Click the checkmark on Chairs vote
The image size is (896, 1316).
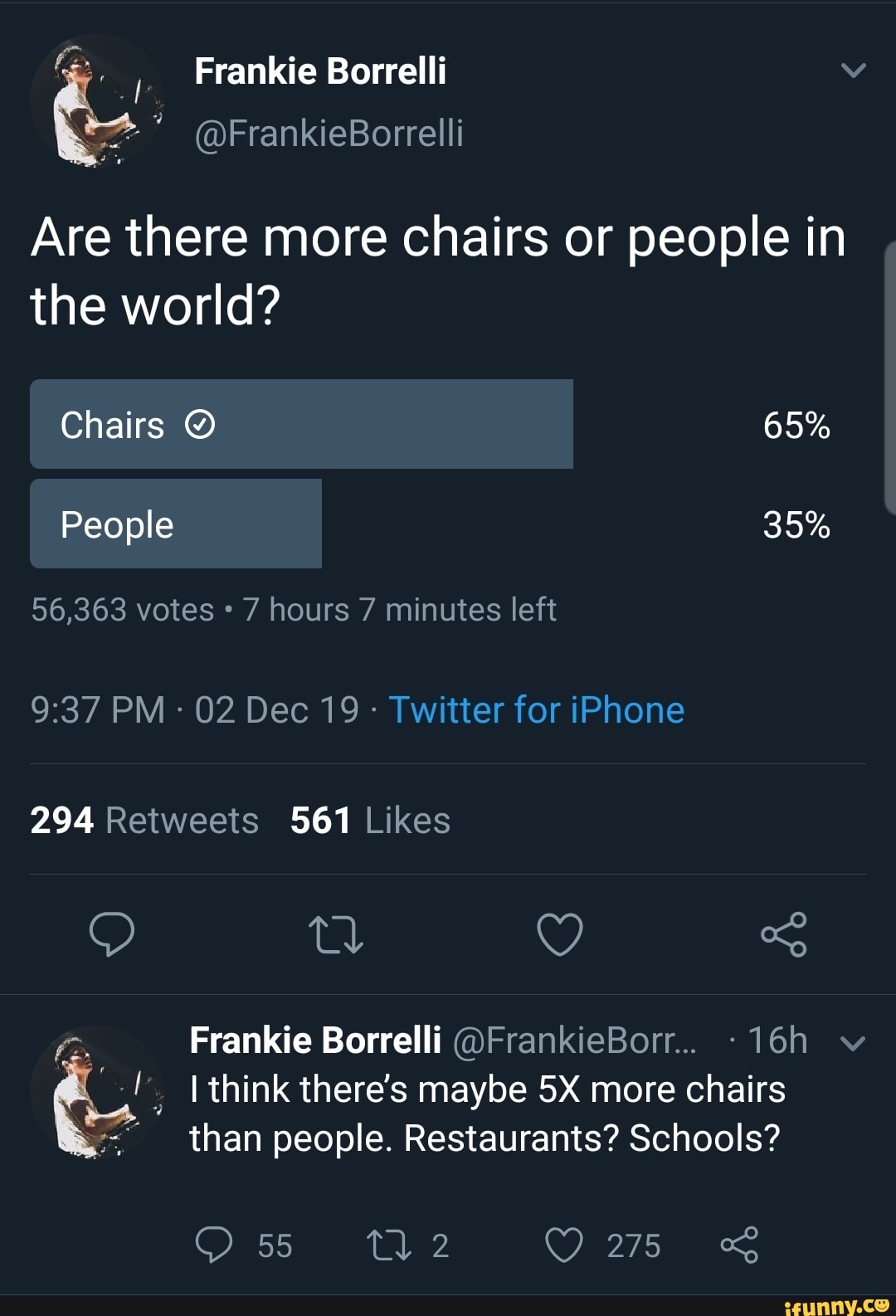click(198, 425)
